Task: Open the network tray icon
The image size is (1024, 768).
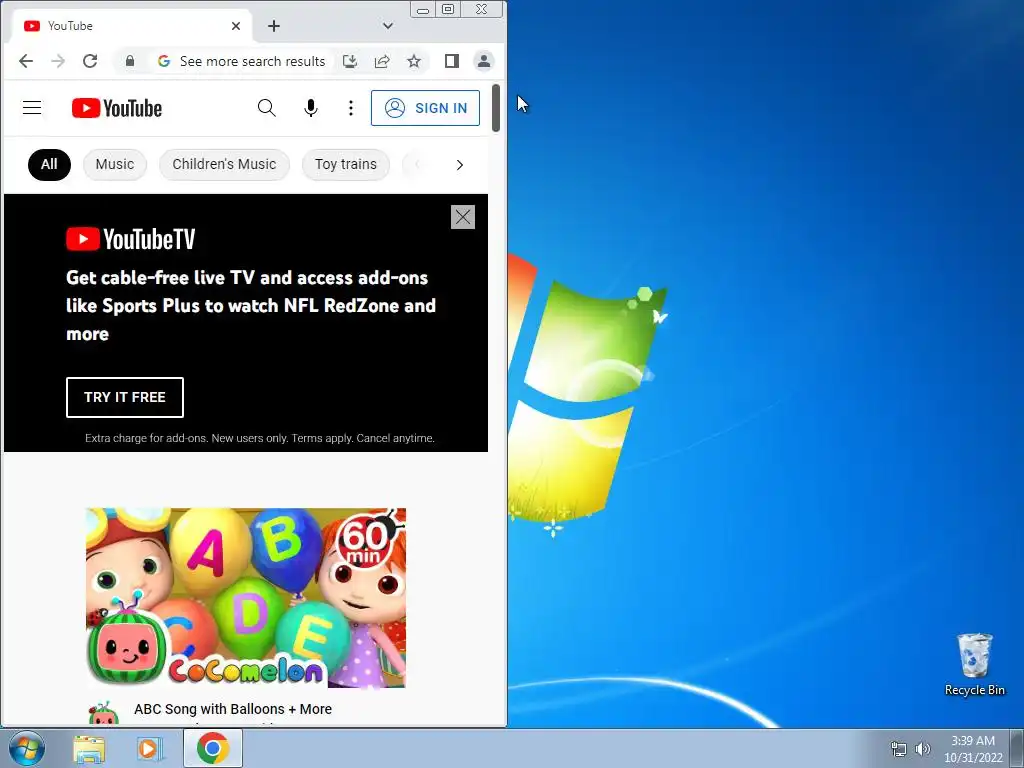Action: point(899,749)
